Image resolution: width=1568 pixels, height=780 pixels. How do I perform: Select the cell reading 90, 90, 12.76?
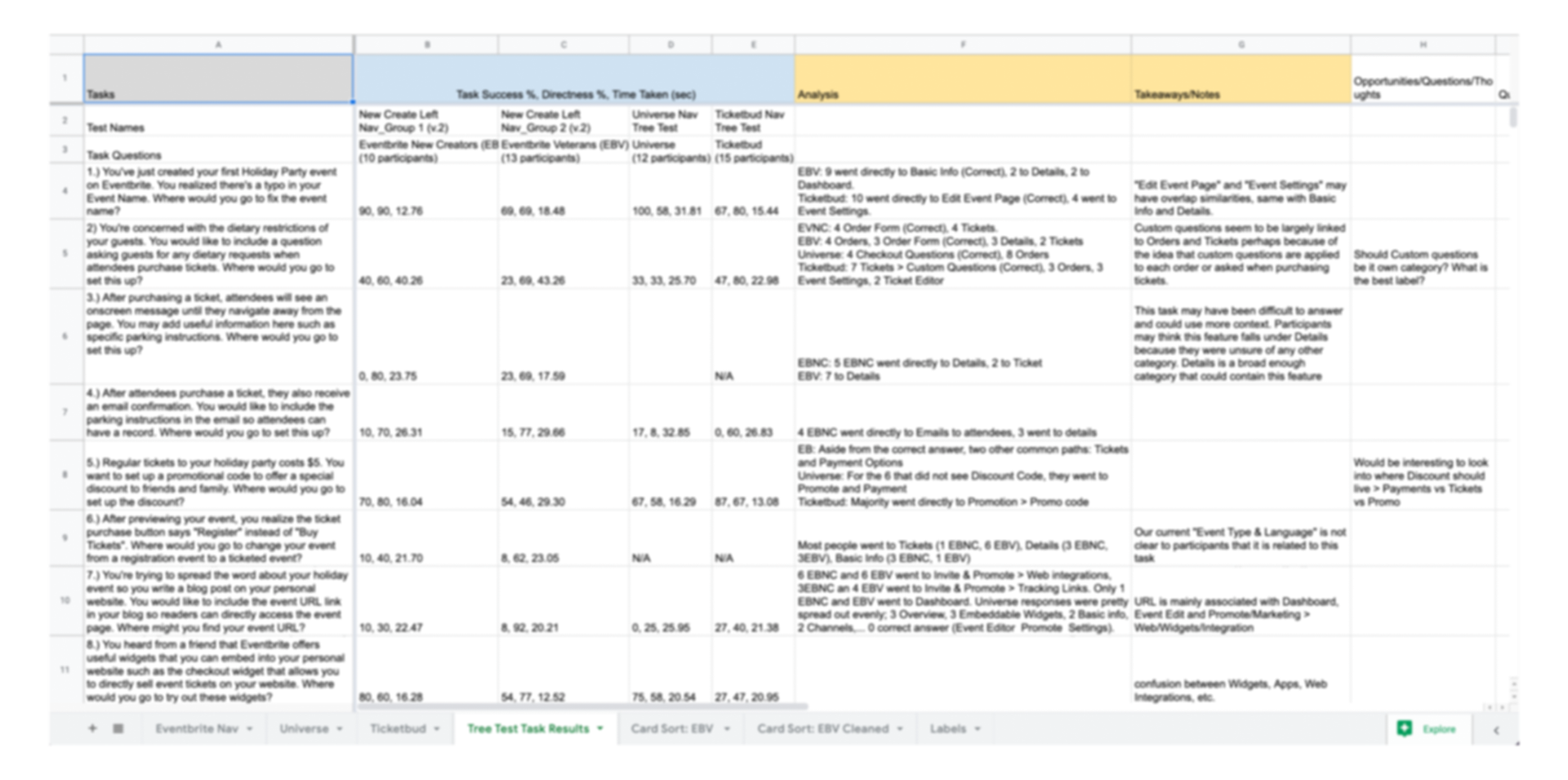coord(426,191)
